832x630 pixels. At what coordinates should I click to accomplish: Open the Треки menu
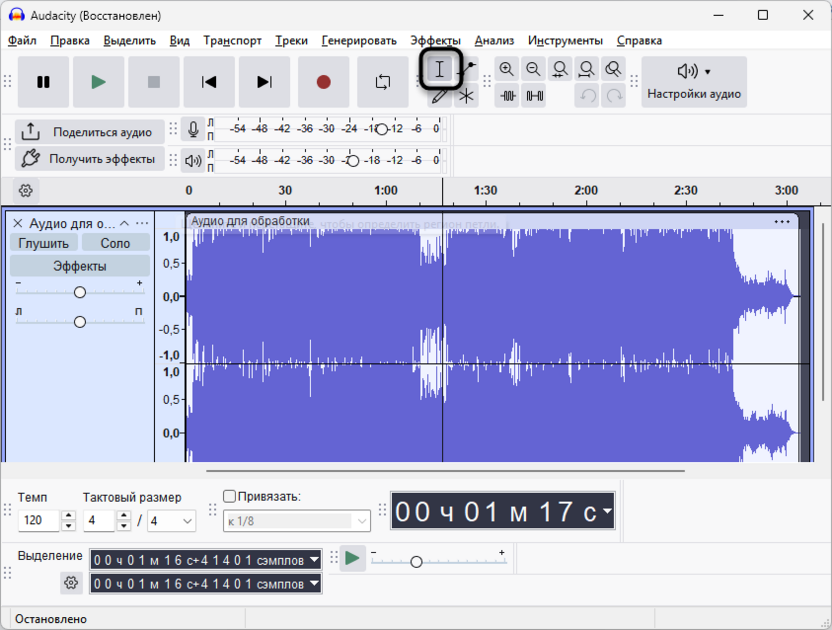pyautogui.click(x=291, y=40)
